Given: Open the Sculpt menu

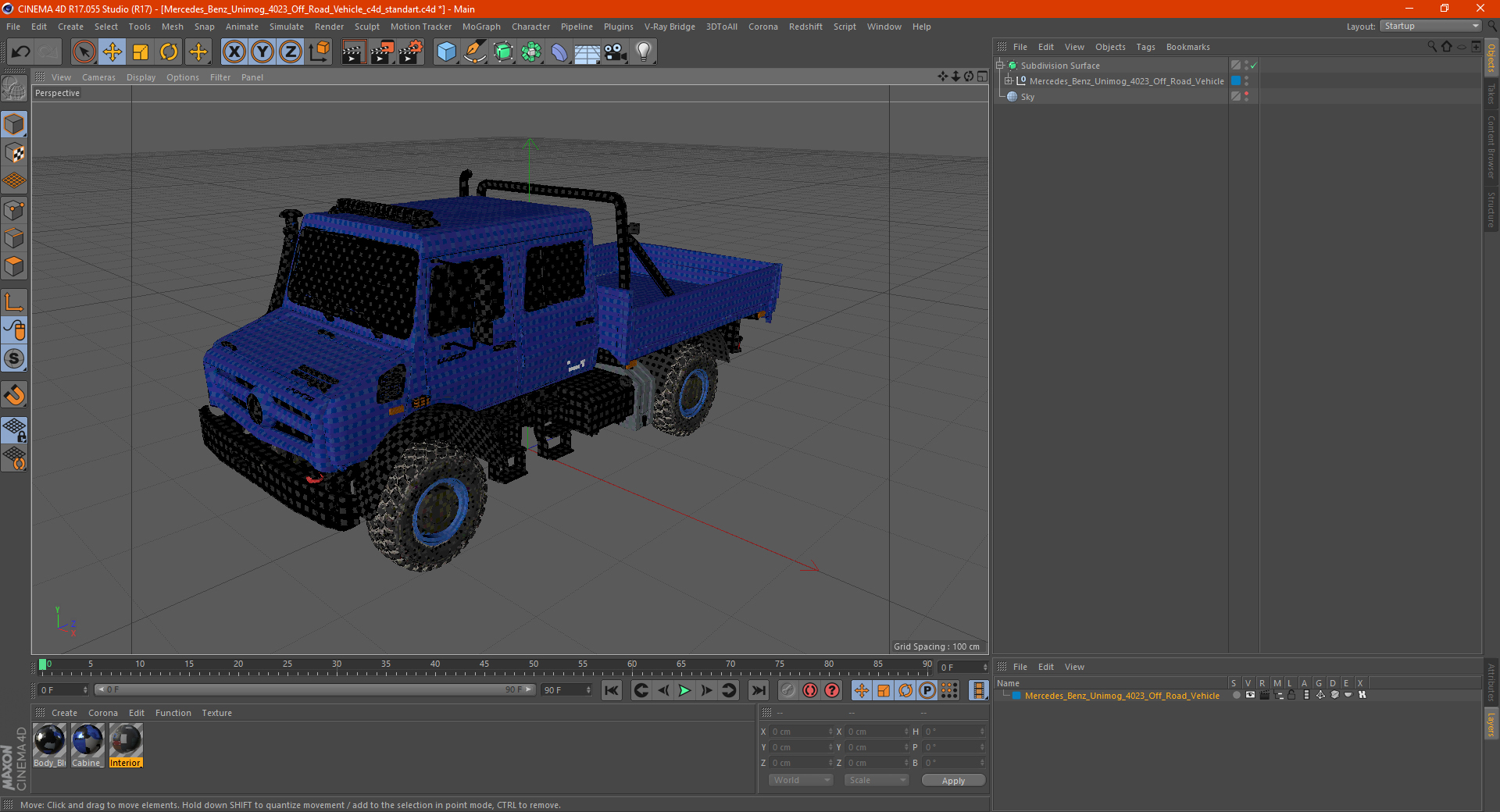Looking at the screenshot, I should pos(366,27).
